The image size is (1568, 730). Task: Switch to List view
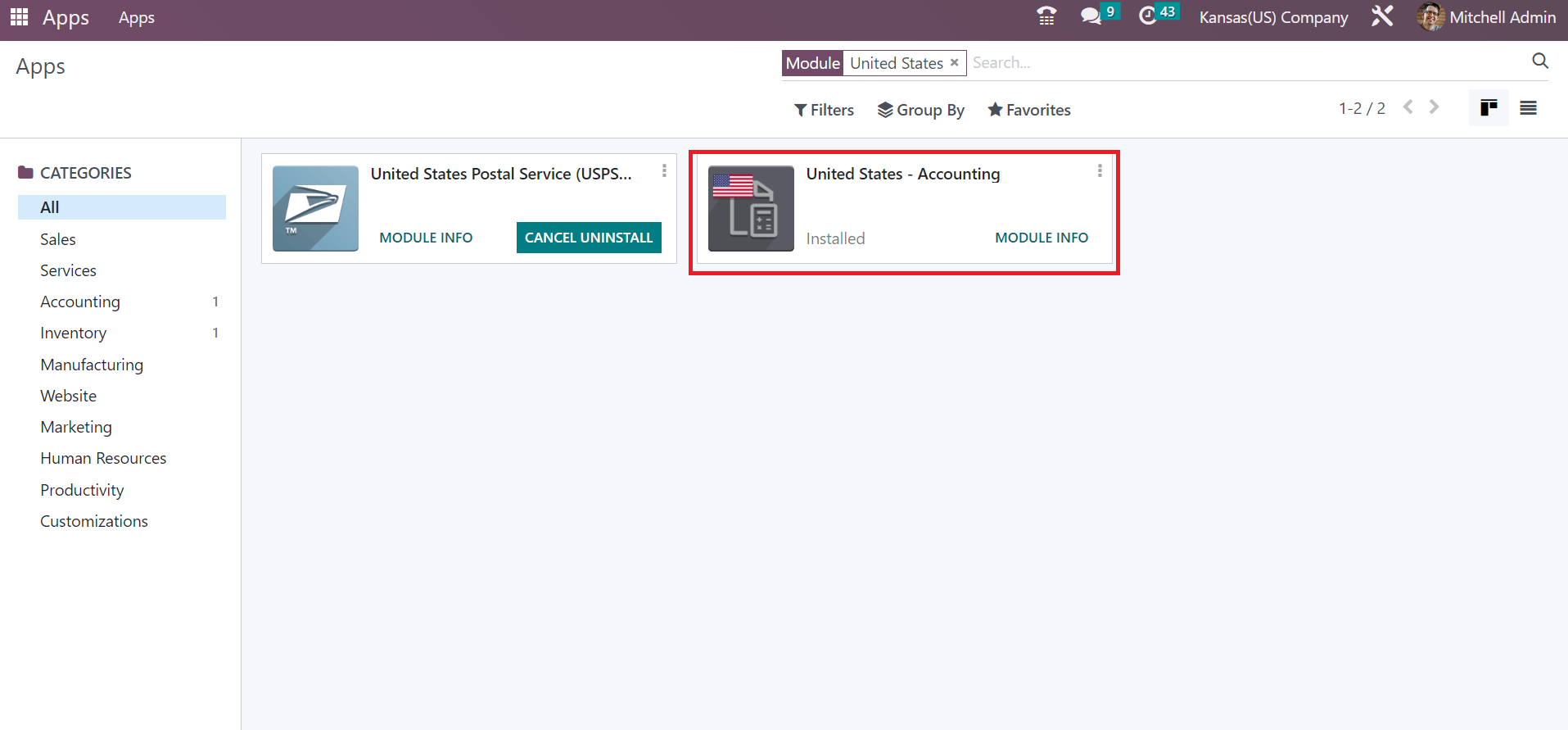tap(1528, 107)
